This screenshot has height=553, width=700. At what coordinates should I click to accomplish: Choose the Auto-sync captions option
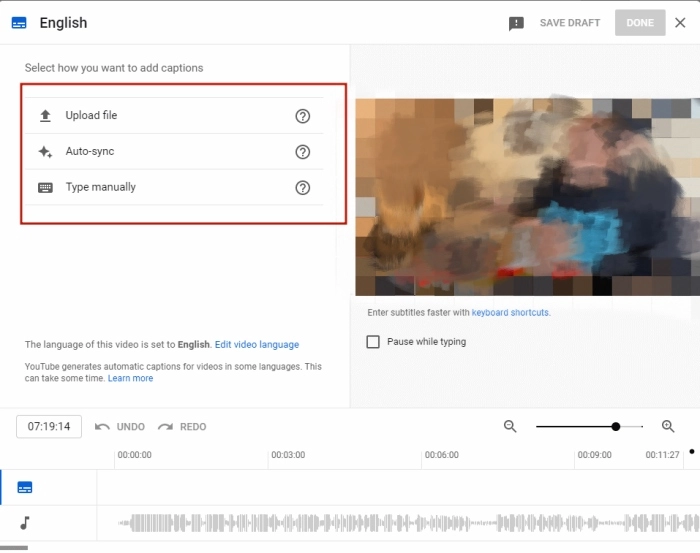coord(90,152)
